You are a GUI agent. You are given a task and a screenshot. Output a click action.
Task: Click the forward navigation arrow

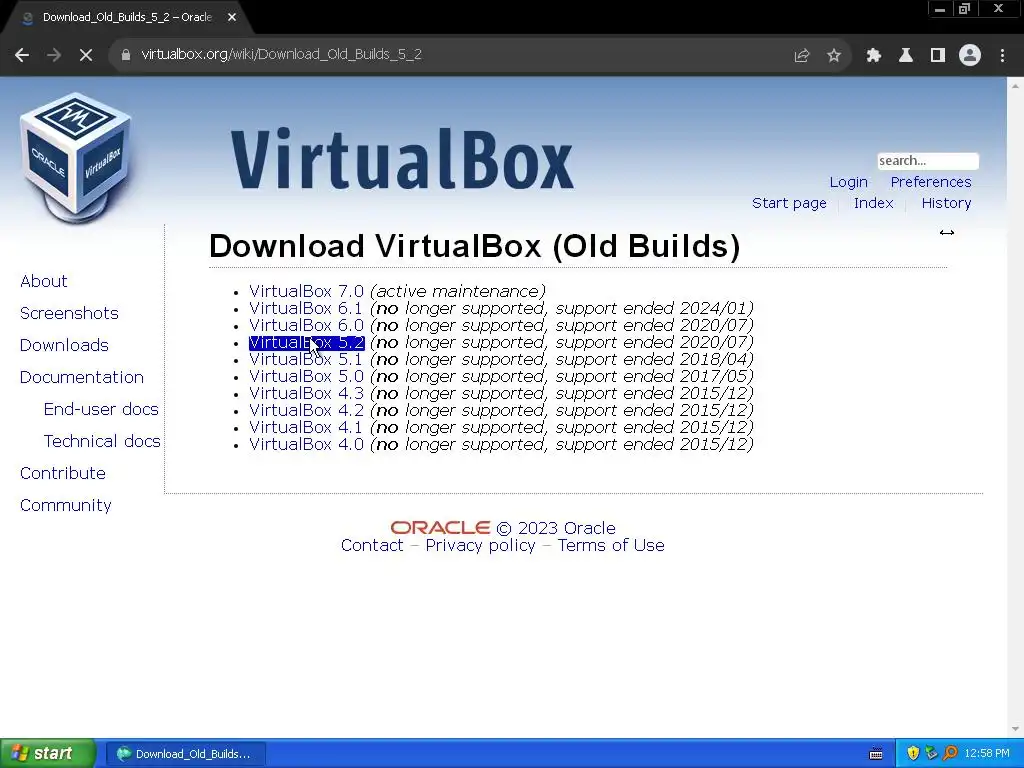click(54, 55)
